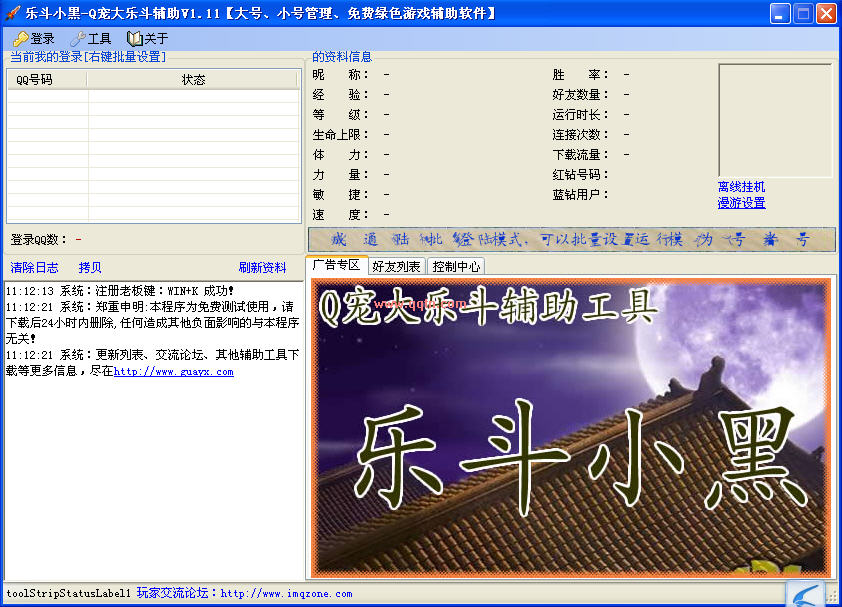Open the 关于 about menu with book icon
This screenshot has height=607, width=842.
click(147, 38)
